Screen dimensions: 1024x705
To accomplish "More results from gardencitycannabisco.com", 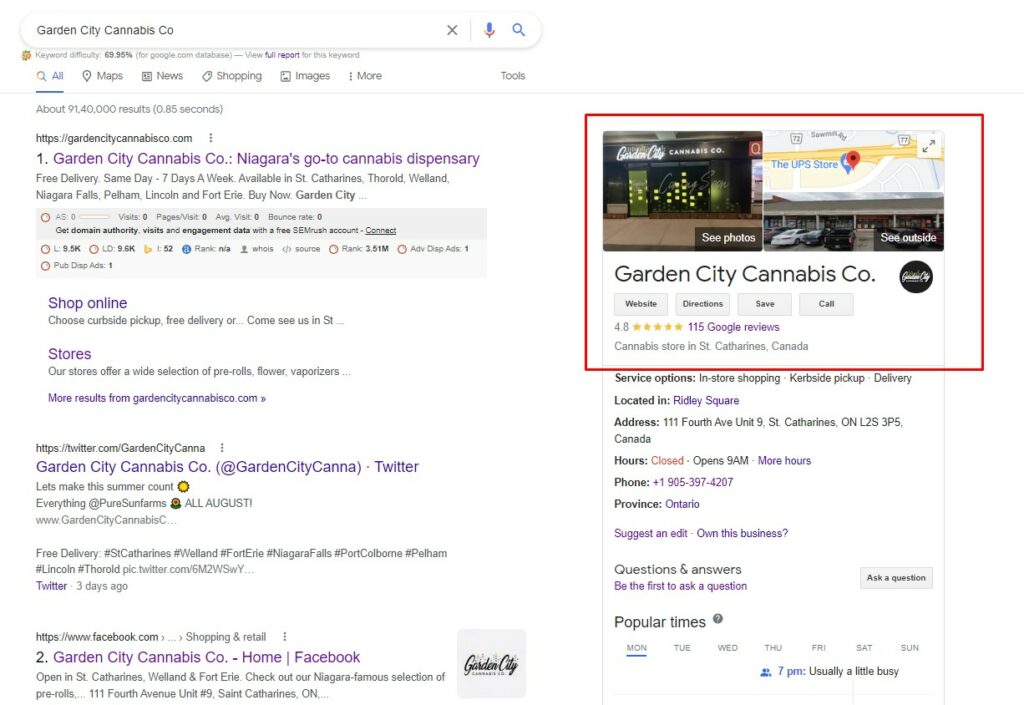I will coord(157,398).
